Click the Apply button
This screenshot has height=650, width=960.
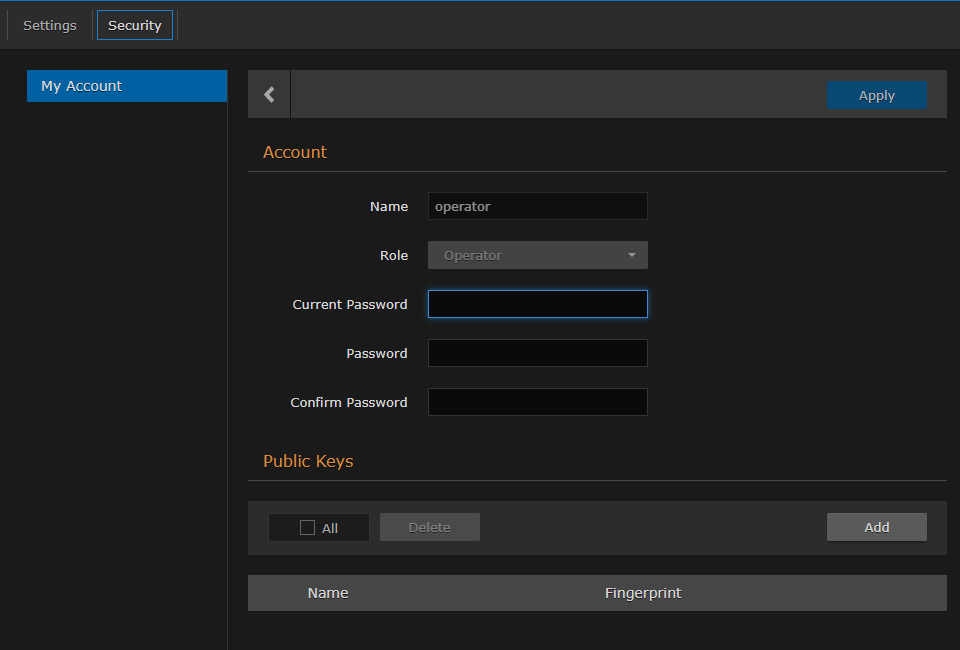877,95
